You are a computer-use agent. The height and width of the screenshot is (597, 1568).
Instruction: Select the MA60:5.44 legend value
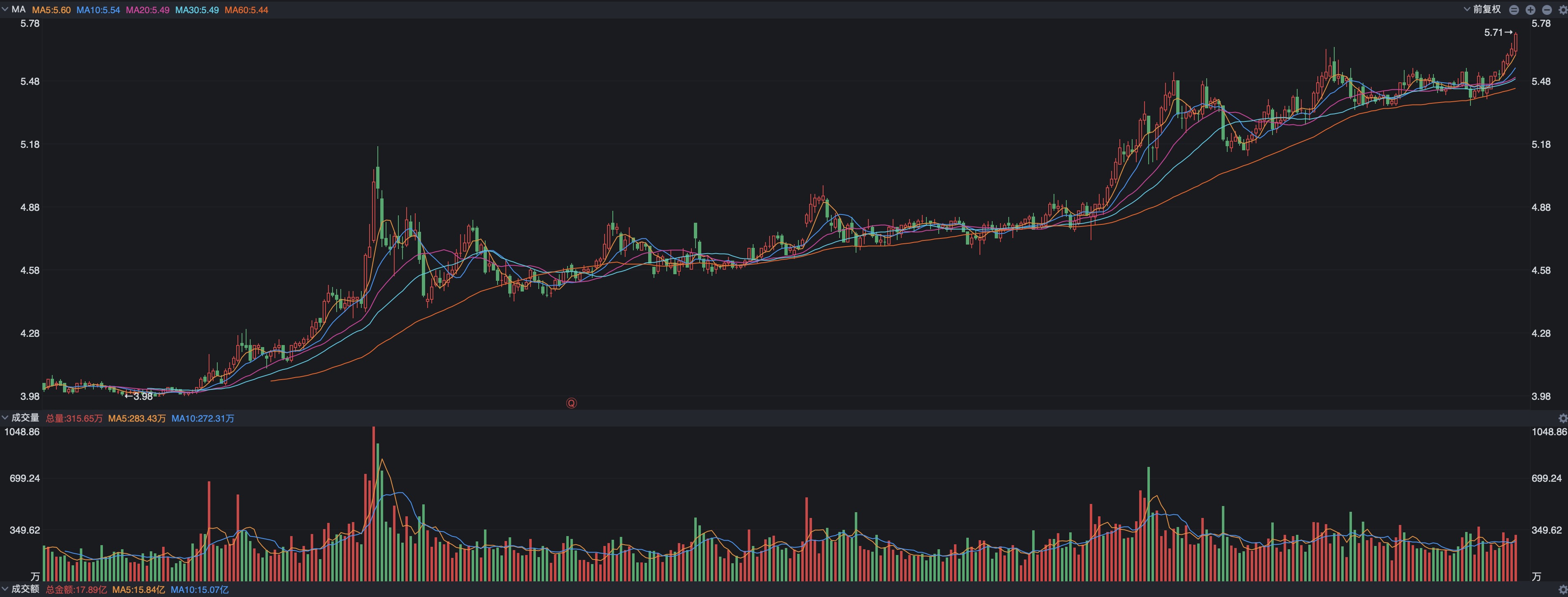(x=246, y=10)
